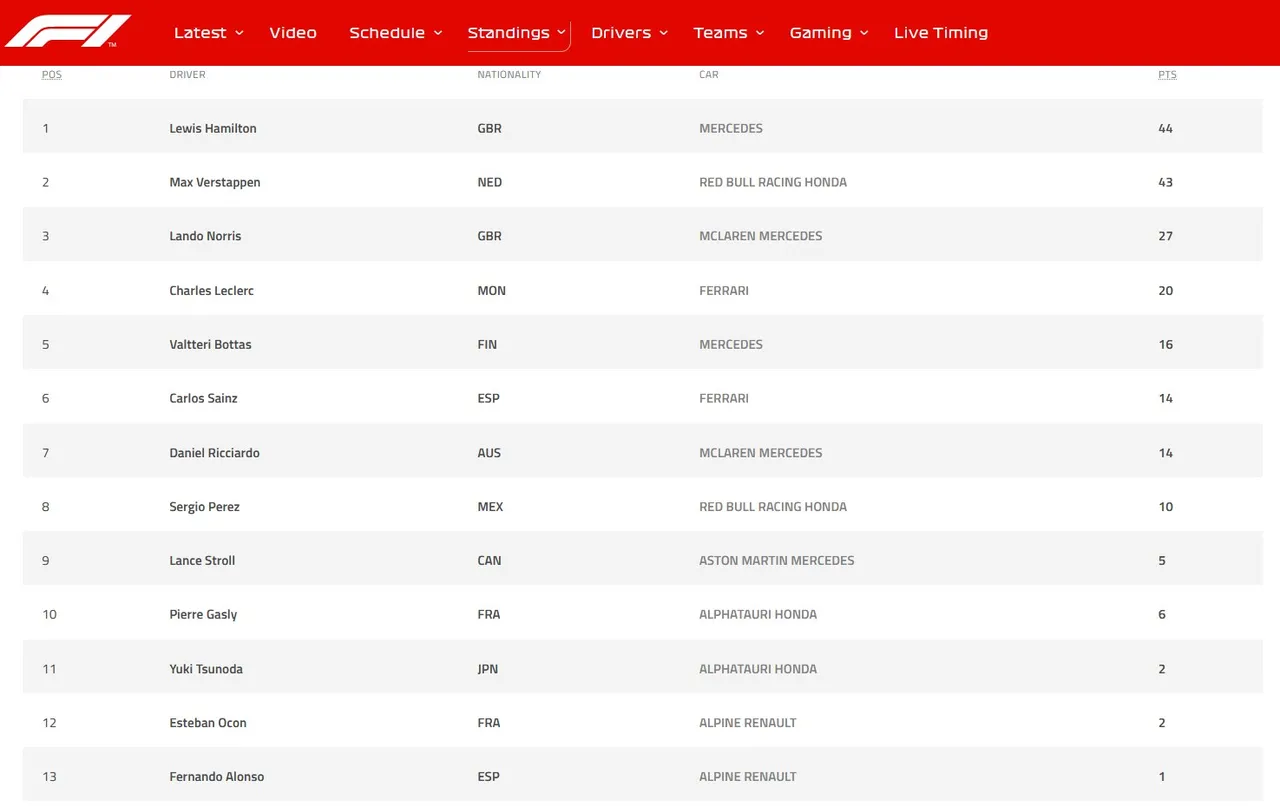This screenshot has height=806, width=1280.
Task: Open the Latest navigation item
Action: pyautogui.click(x=200, y=33)
